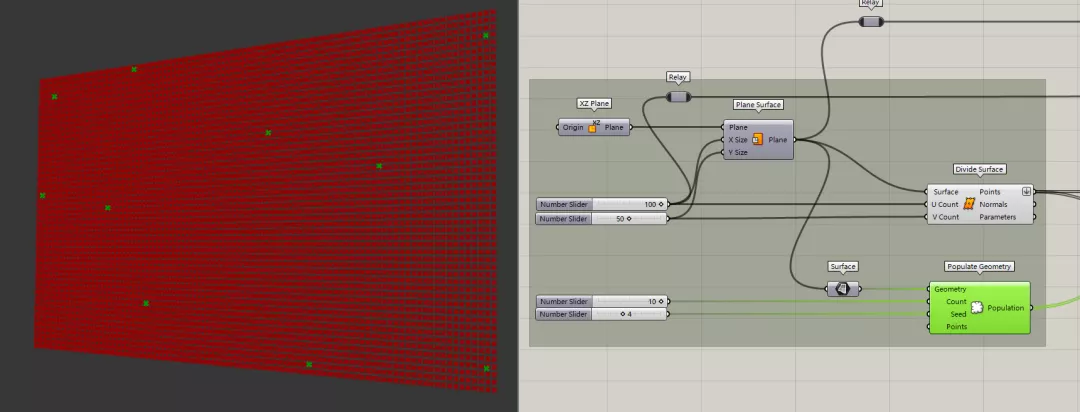Select the Surface name tag

pyautogui.click(x=843, y=267)
